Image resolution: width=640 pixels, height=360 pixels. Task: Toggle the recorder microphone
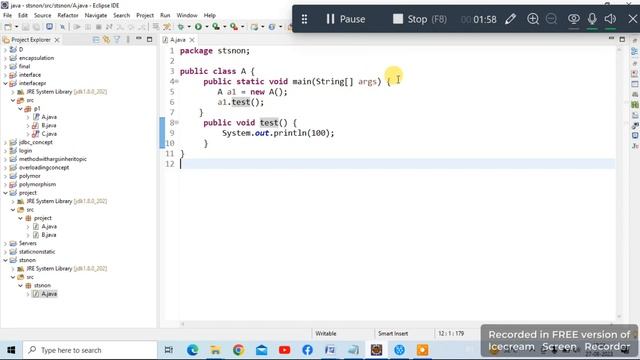(x=592, y=19)
